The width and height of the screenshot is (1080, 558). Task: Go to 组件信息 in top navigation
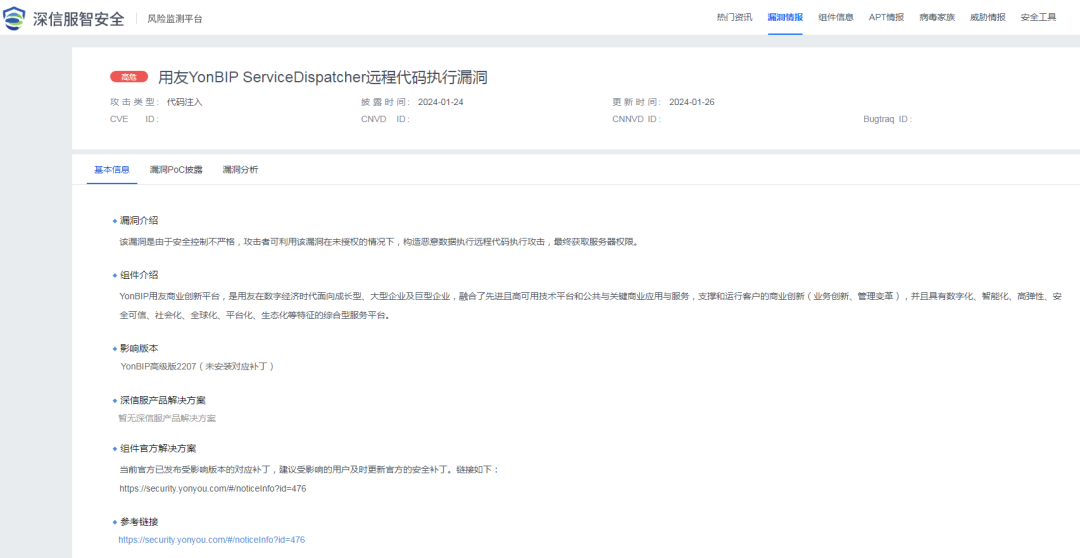[836, 17]
